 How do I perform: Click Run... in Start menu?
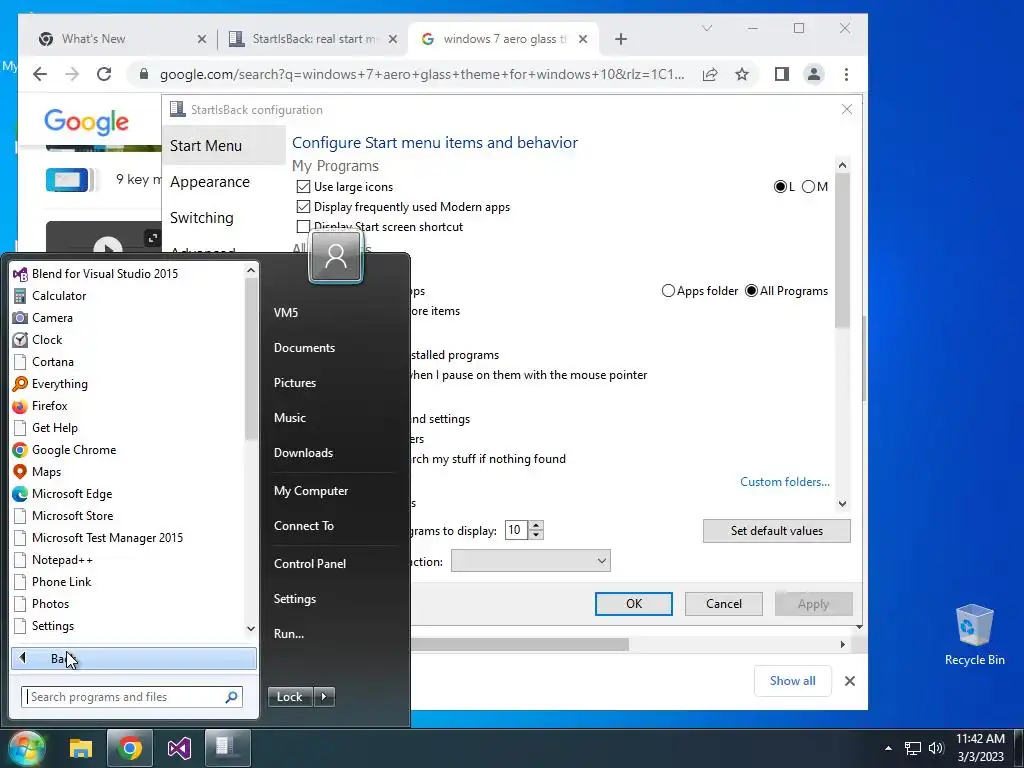coord(289,634)
